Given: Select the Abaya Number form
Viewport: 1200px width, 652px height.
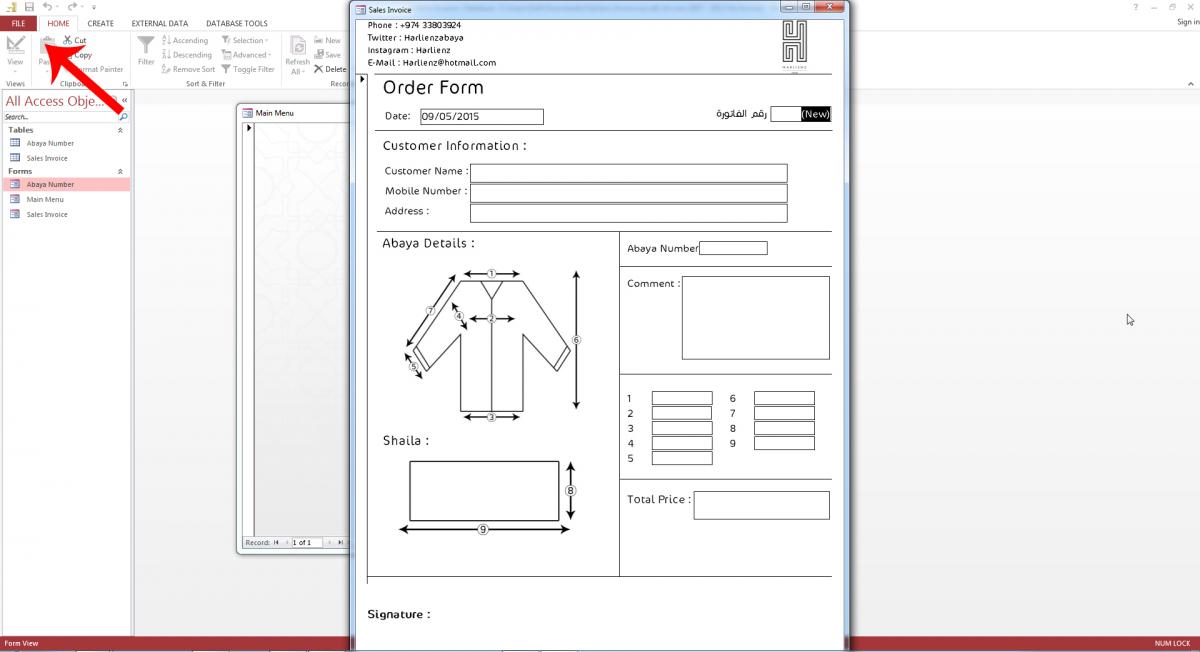Looking at the screenshot, I should click(x=66, y=184).
